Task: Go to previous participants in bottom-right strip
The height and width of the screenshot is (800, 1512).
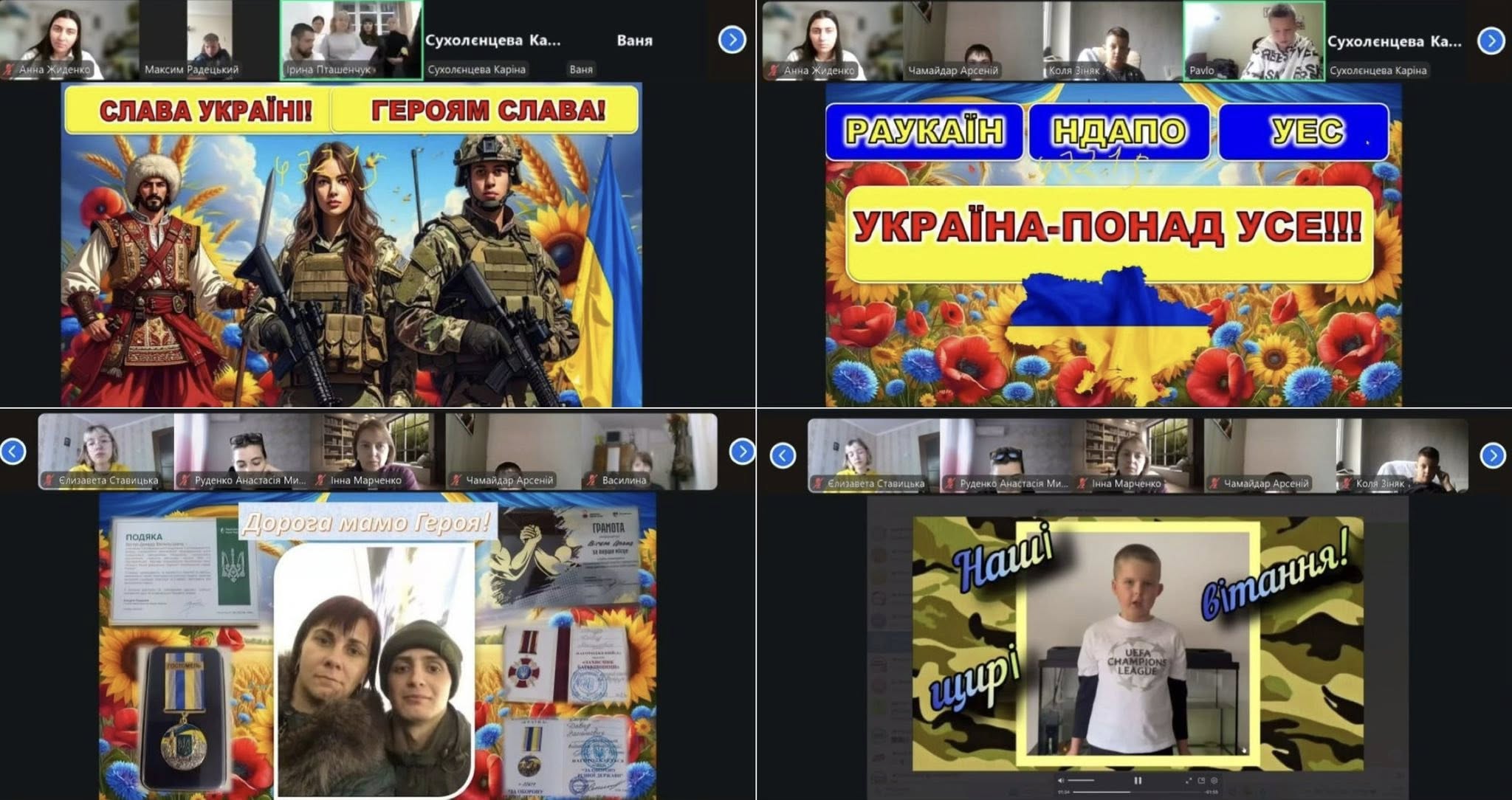Action: pos(783,455)
